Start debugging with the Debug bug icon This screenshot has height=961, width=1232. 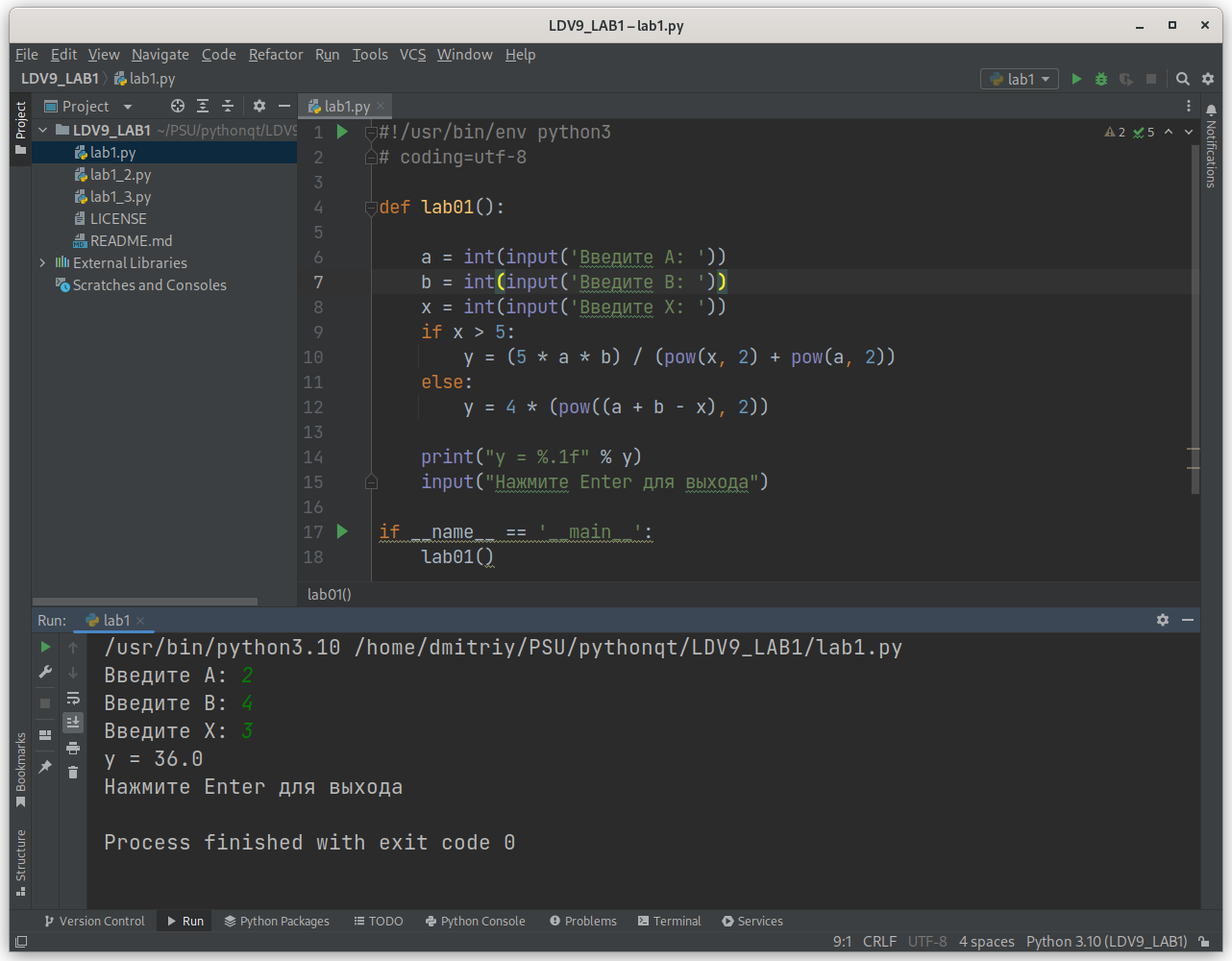(1099, 79)
